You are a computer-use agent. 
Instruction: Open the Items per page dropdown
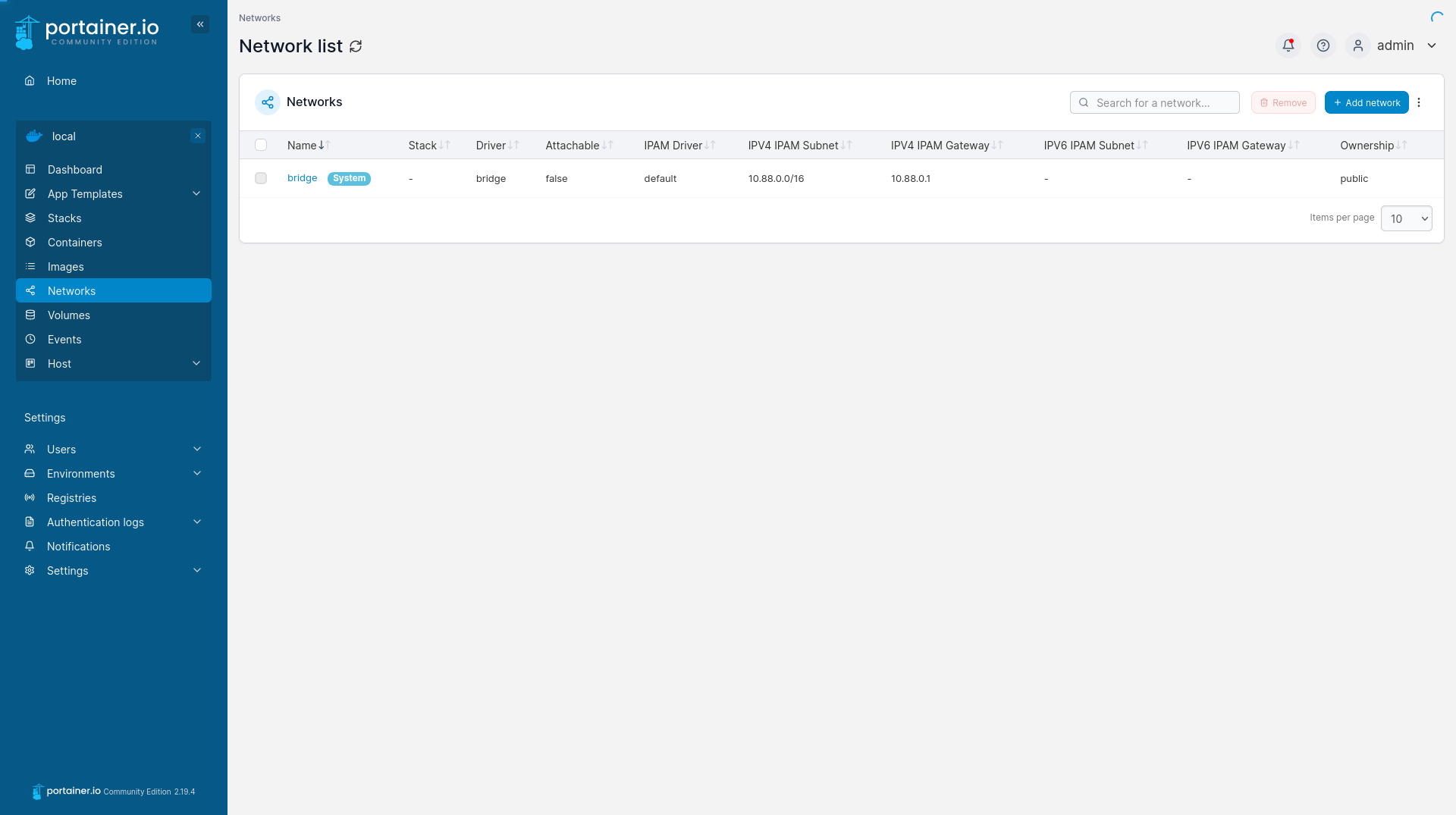pyautogui.click(x=1406, y=218)
